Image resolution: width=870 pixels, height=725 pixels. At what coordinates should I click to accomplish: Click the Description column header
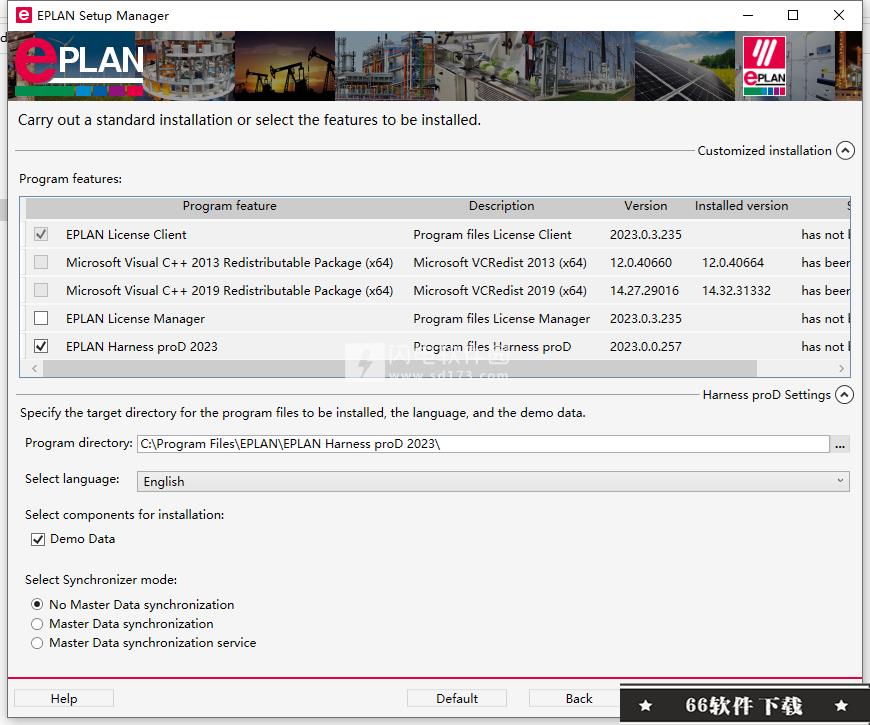click(x=502, y=206)
